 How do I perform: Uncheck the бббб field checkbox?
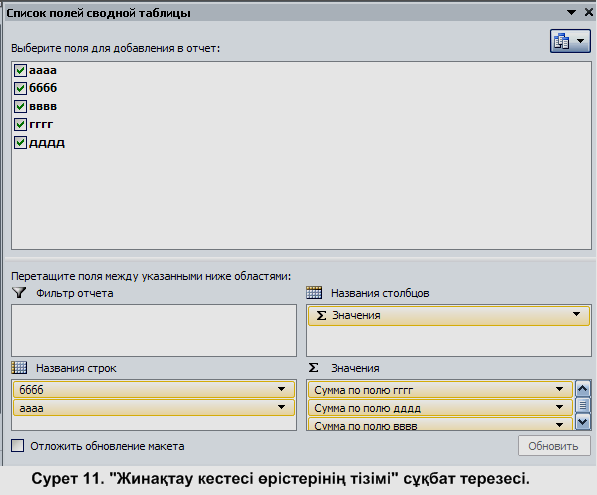(x=20, y=88)
